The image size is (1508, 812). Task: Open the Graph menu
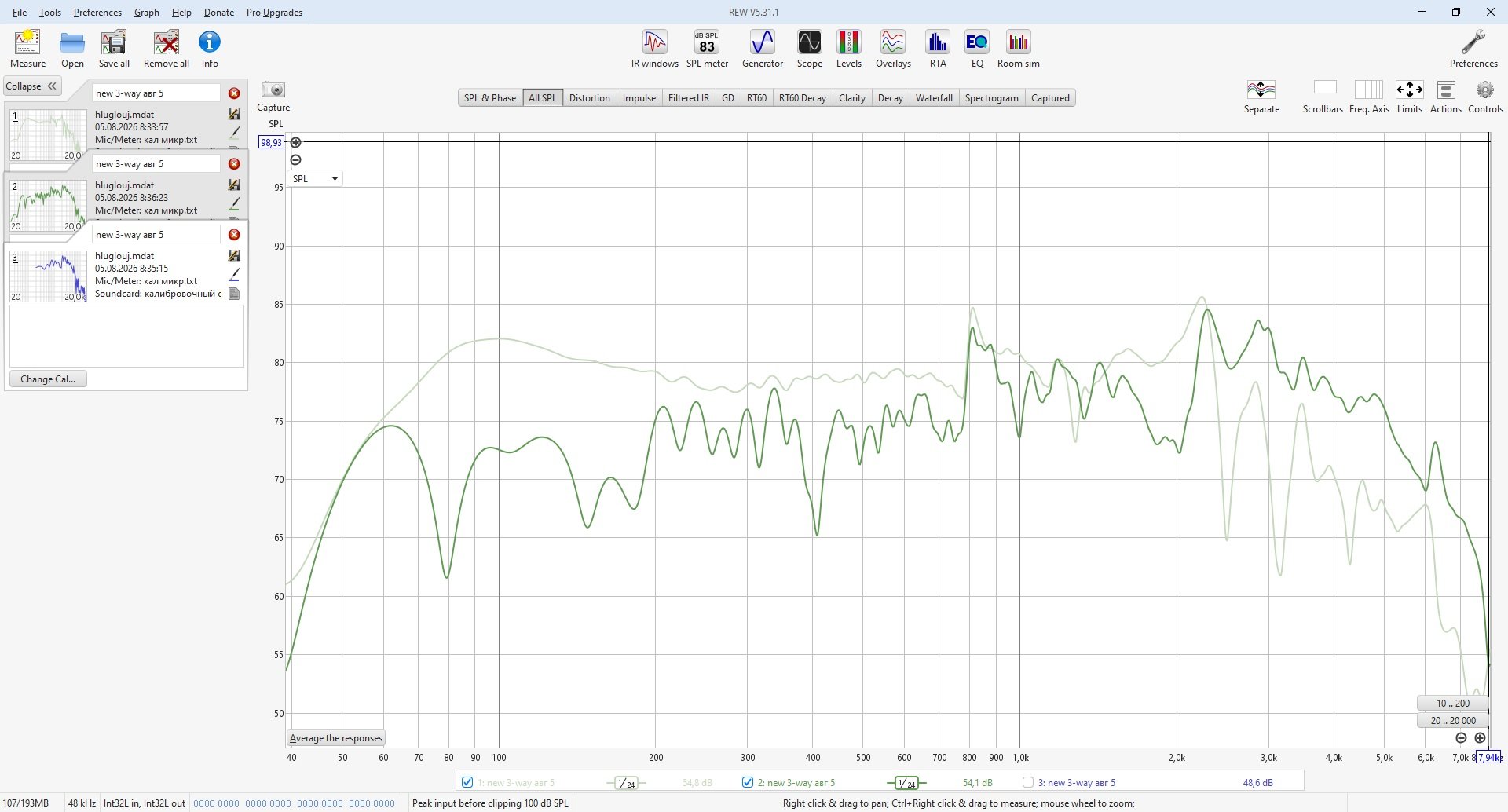tap(147, 13)
